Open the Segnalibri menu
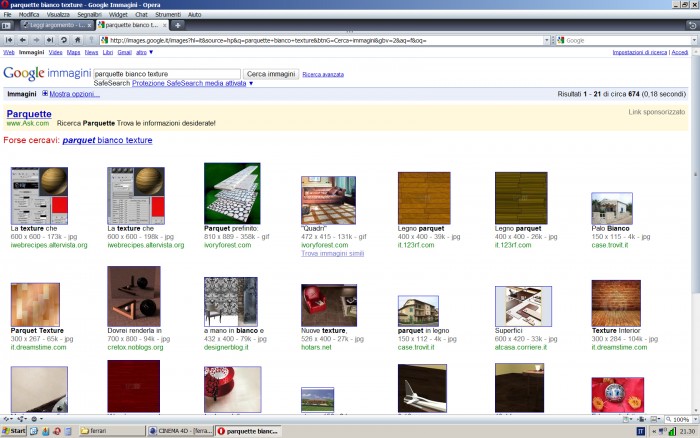 [89, 14]
